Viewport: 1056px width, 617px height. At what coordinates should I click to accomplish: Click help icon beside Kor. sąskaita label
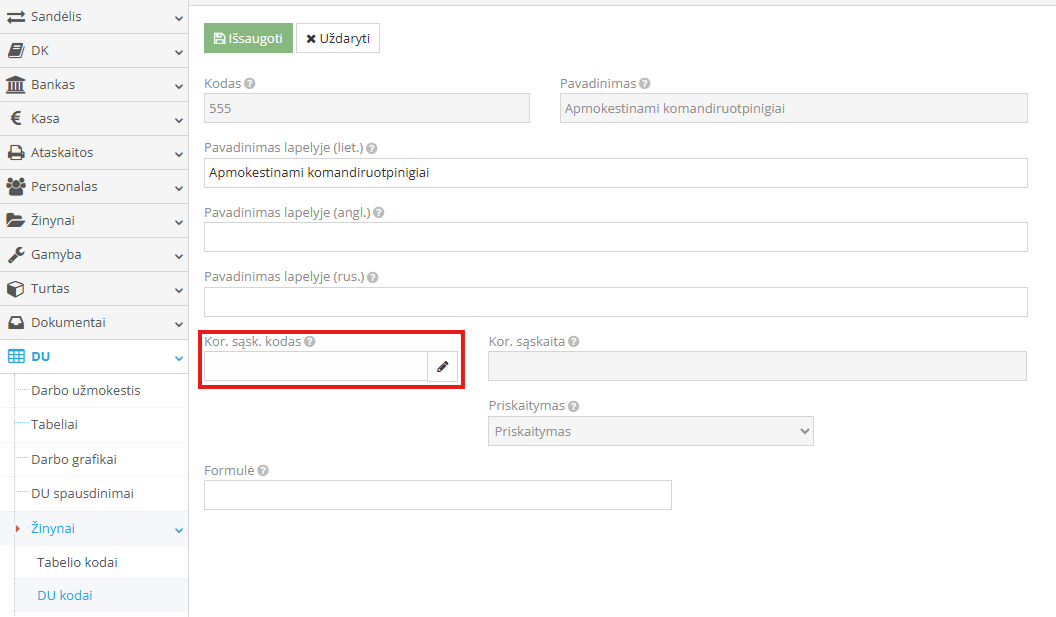(573, 342)
